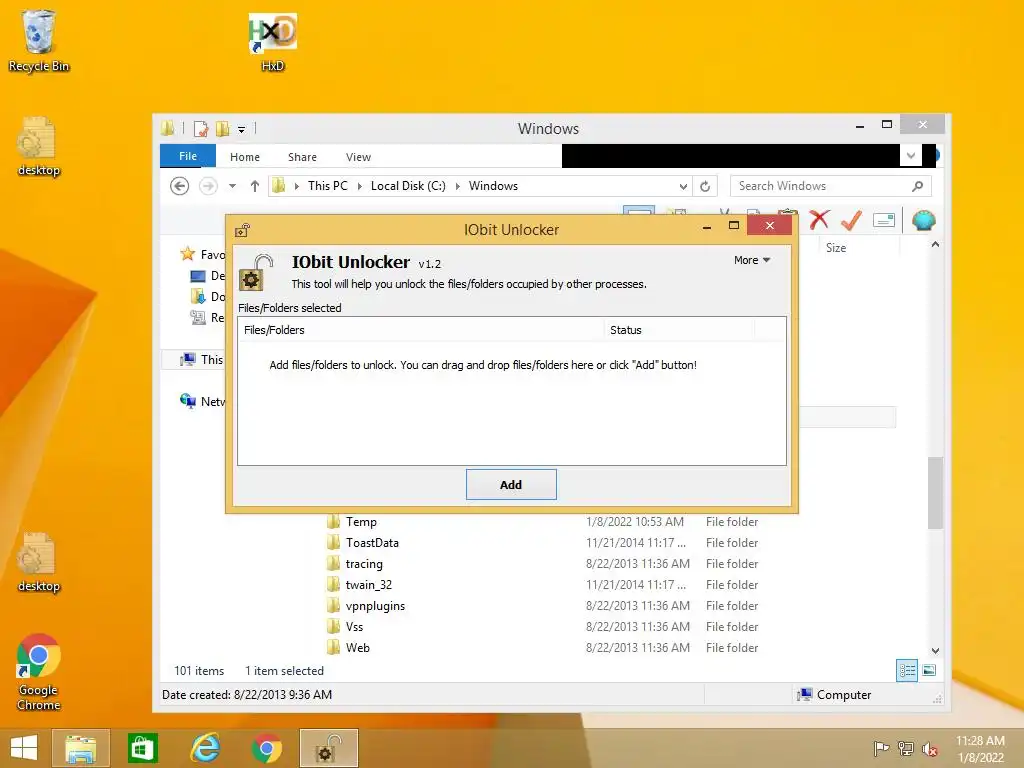Click the network tray icon
The image size is (1024, 768).
[x=906, y=748]
